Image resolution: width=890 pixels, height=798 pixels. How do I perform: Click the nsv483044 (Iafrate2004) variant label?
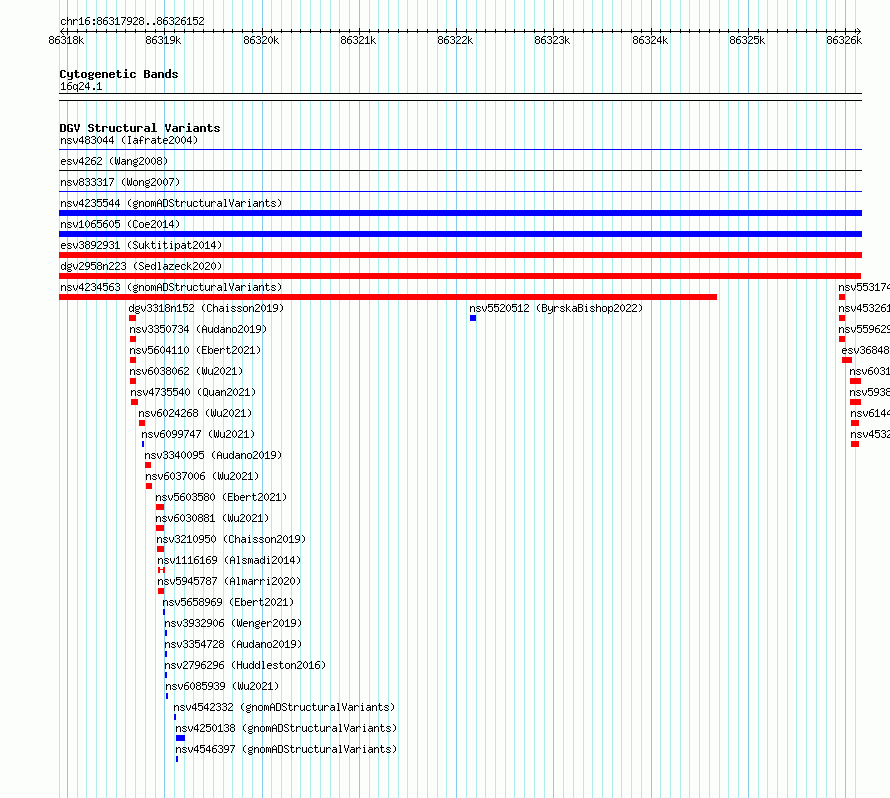129,140
